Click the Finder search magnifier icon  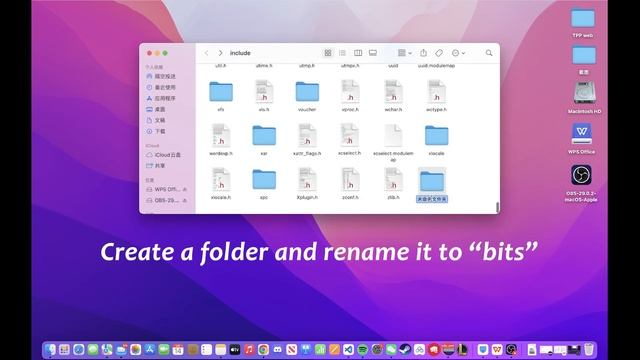tap(489, 53)
